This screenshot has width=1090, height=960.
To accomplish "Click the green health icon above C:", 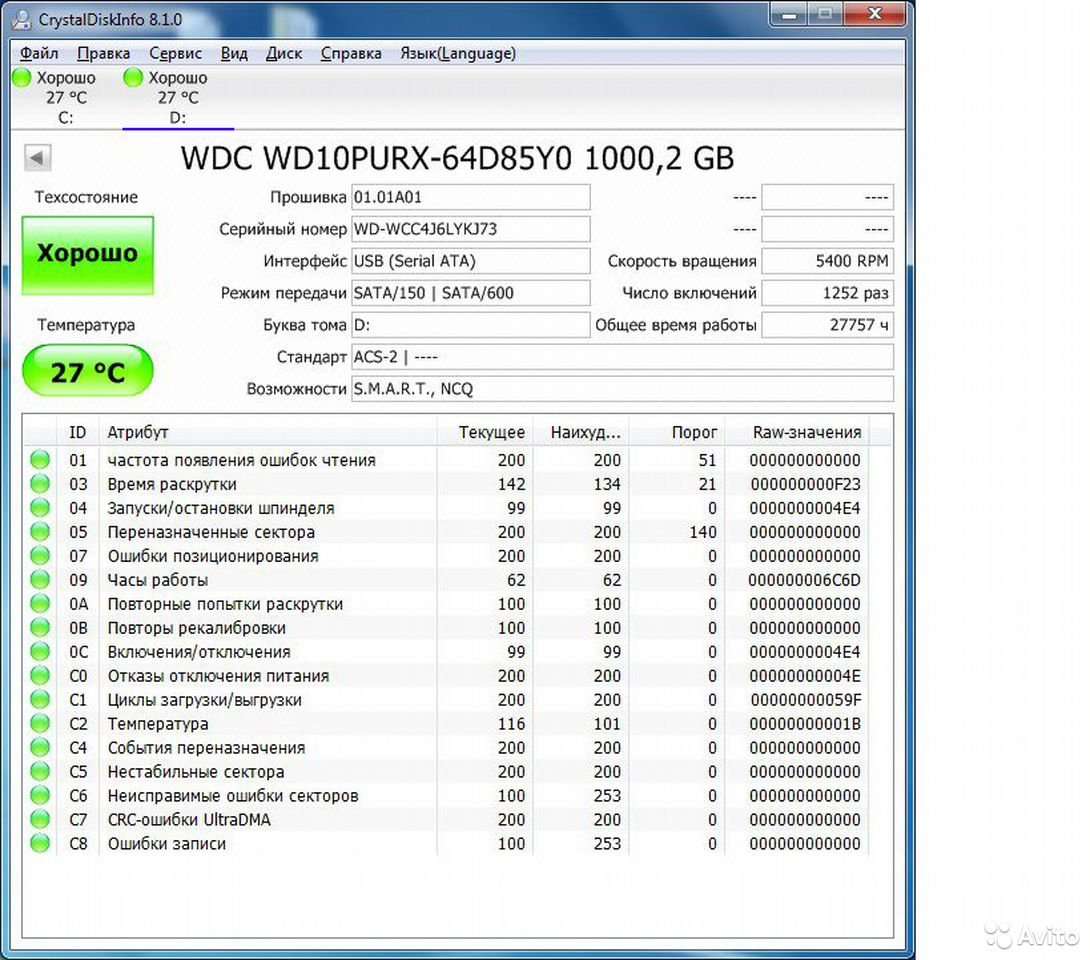I will pyautogui.click(x=22, y=77).
